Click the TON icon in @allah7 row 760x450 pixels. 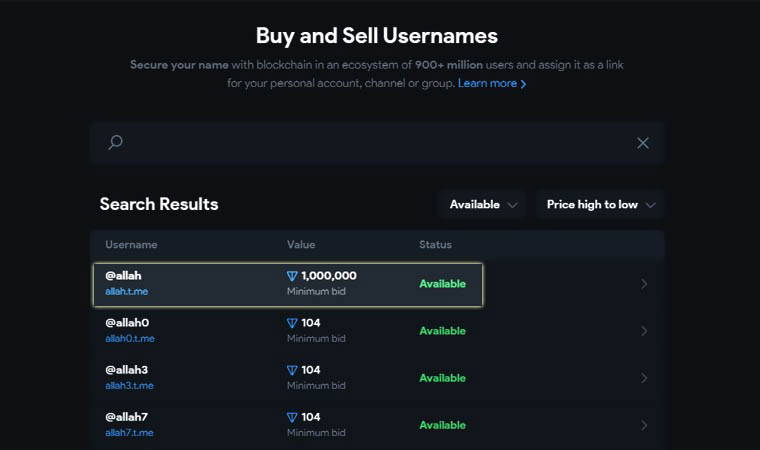coord(292,417)
